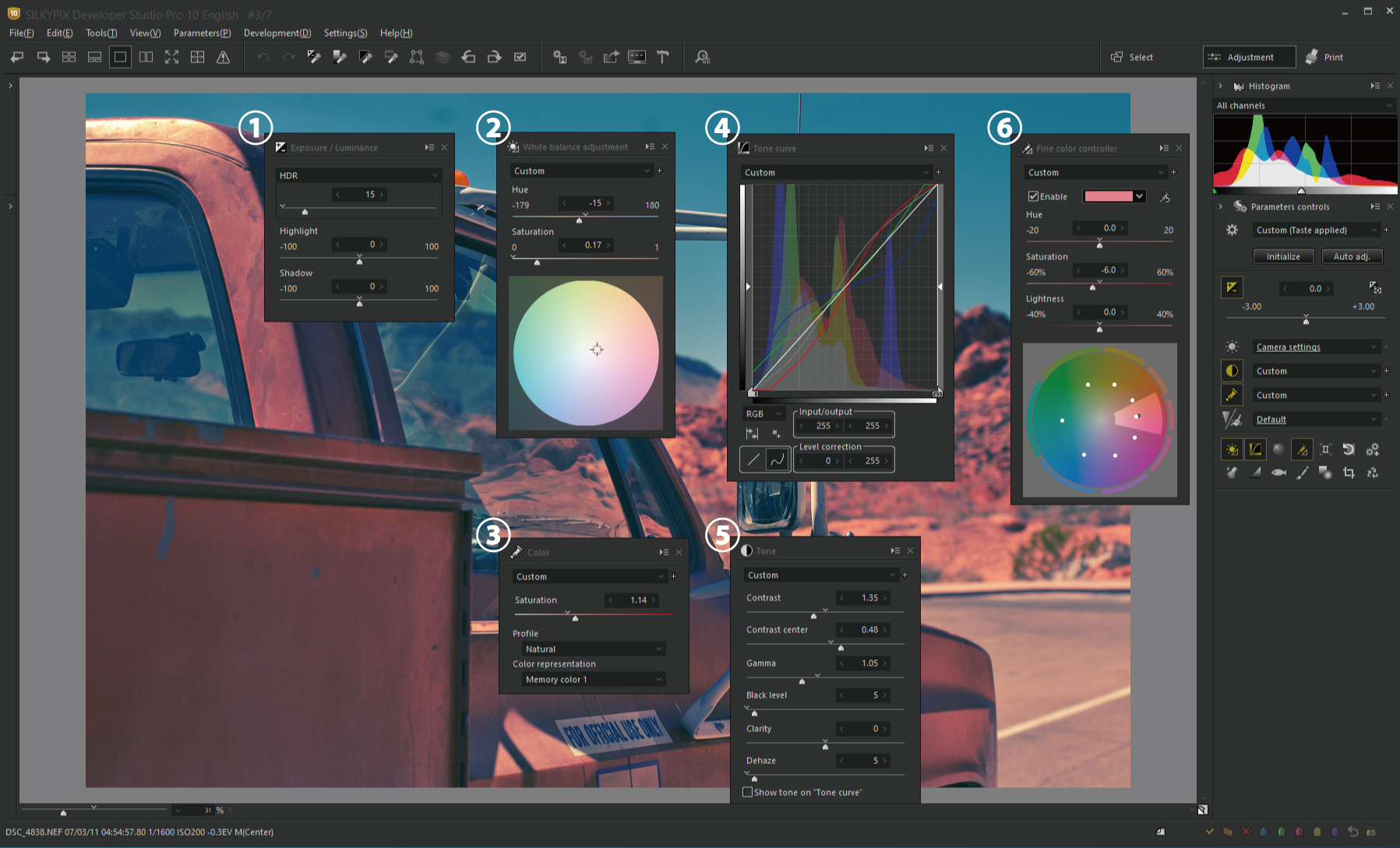Open the File menu

[x=21, y=33]
